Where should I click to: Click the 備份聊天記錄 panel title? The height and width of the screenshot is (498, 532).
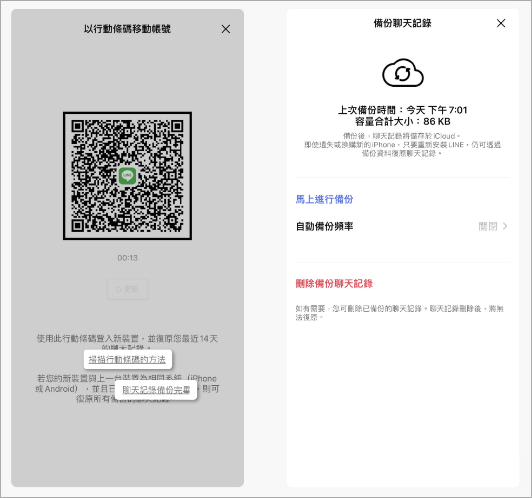point(402,23)
